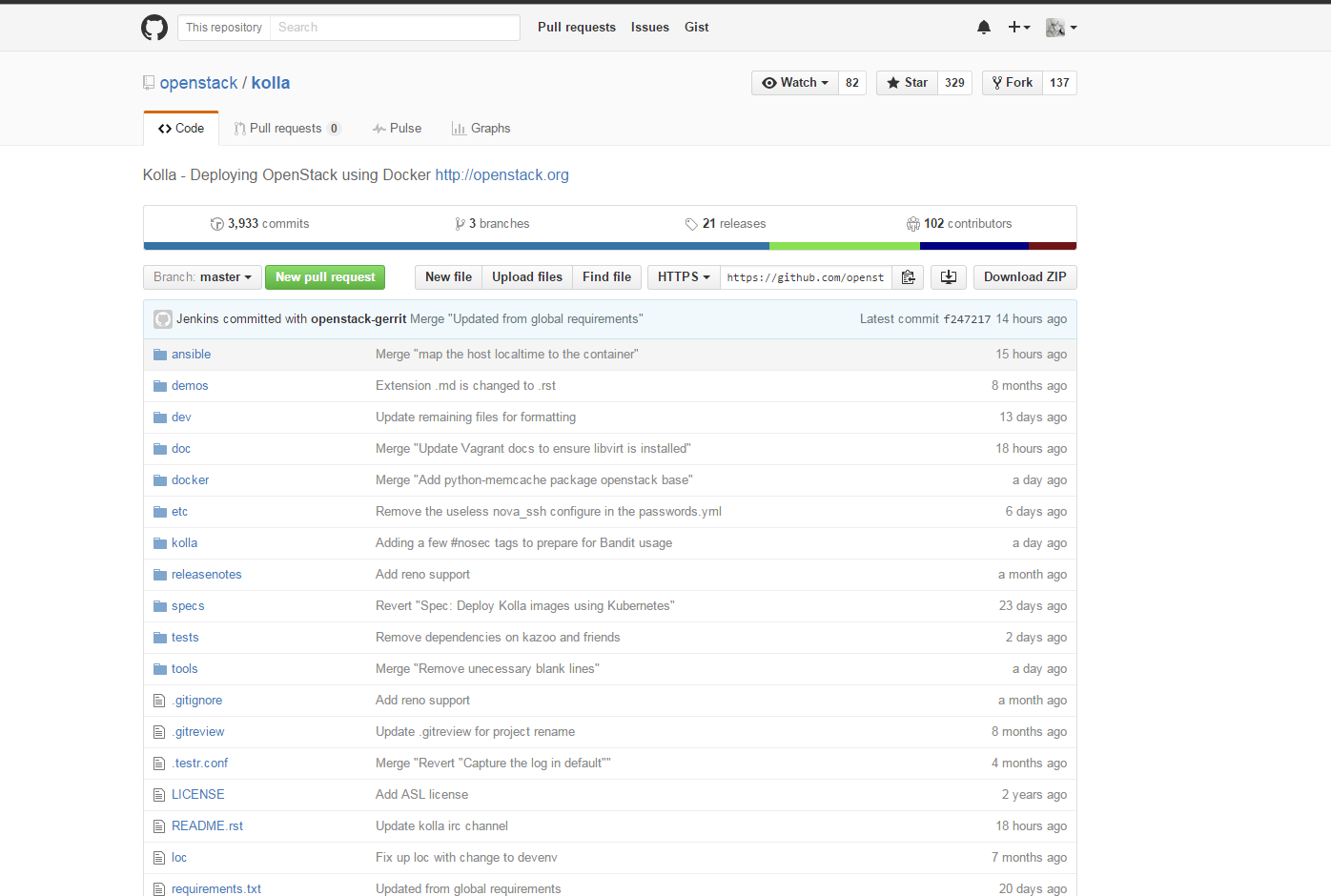Image resolution: width=1331 pixels, height=896 pixels.
Task: Open the notifications bell
Action: pyautogui.click(x=984, y=28)
